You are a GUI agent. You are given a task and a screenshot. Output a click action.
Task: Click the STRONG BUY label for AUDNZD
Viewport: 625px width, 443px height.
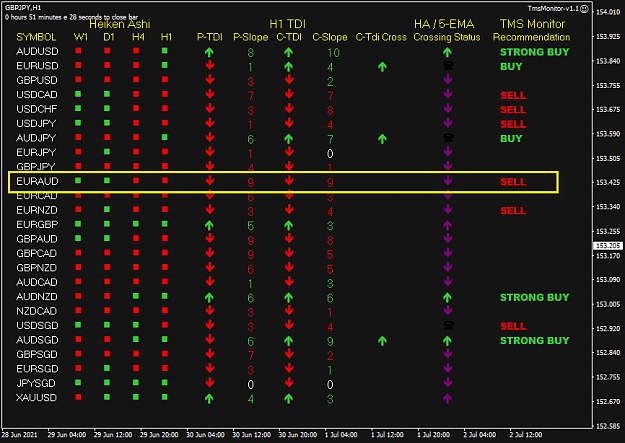point(535,297)
